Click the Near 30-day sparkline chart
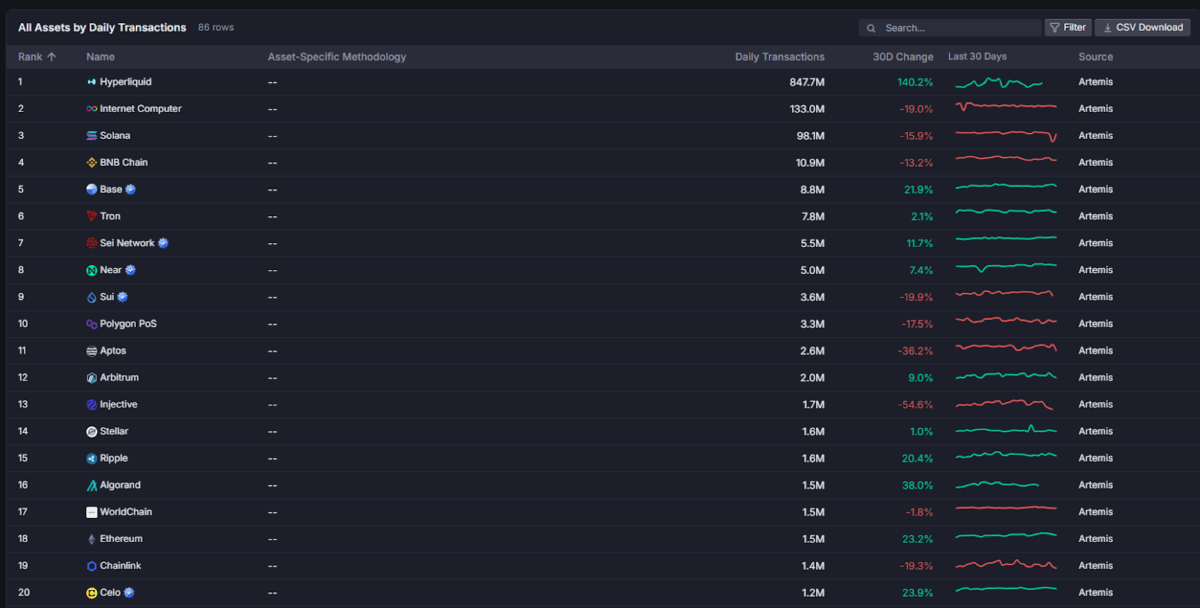Image resolution: width=1200 pixels, height=608 pixels. 1006,268
